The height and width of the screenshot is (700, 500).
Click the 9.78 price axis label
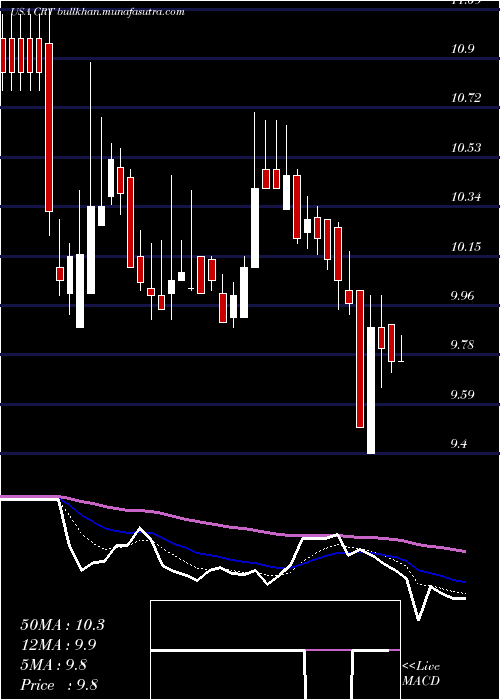(x=464, y=345)
